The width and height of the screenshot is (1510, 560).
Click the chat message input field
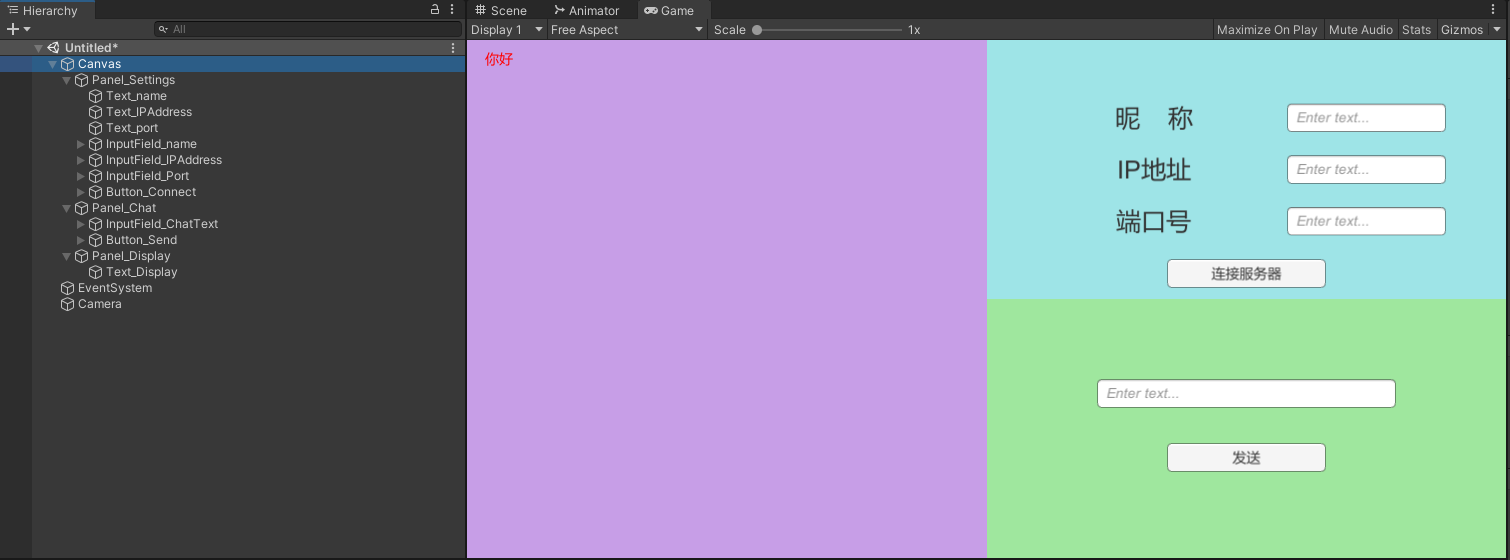point(1246,394)
